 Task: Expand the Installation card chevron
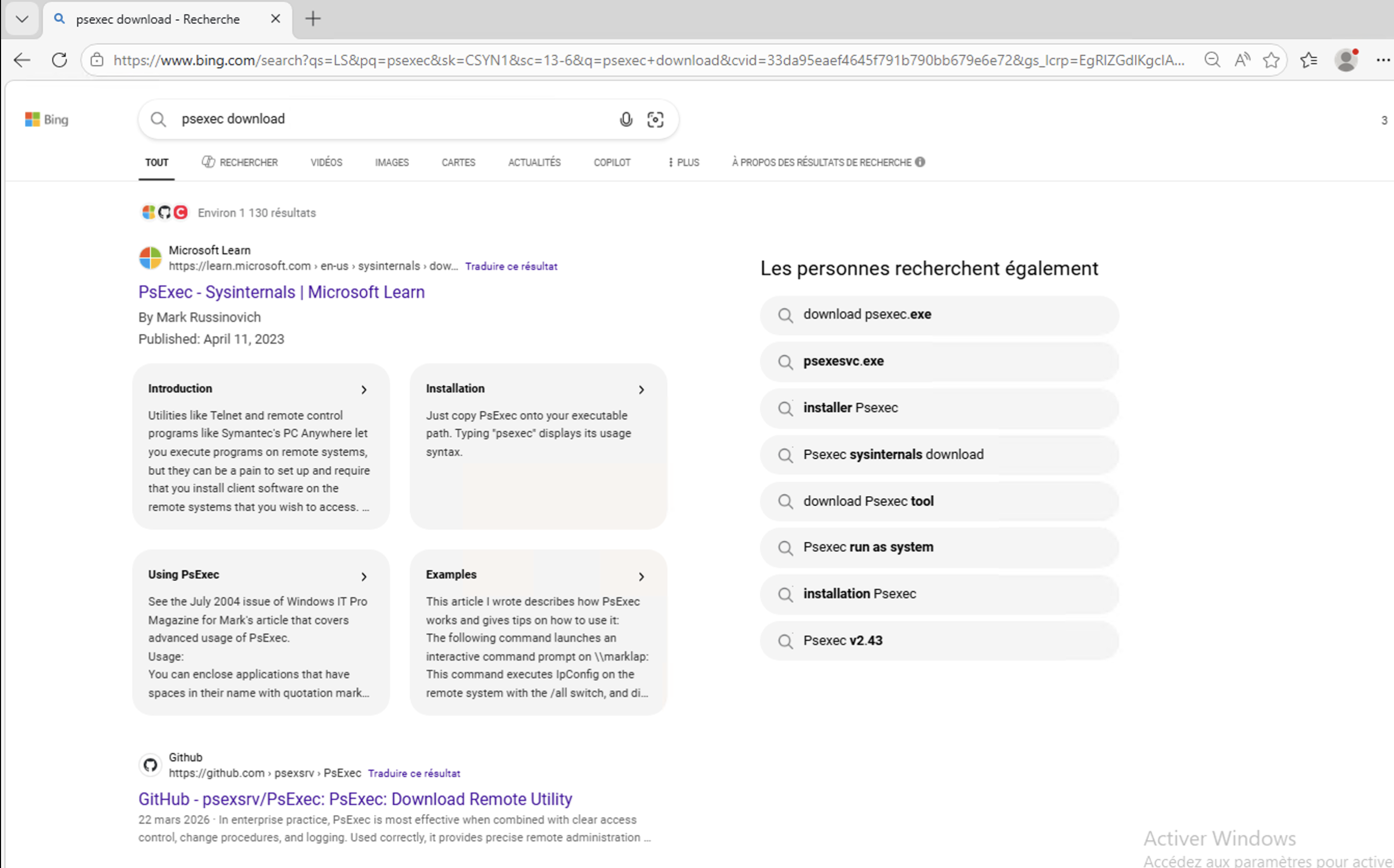click(x=641, y=390)
